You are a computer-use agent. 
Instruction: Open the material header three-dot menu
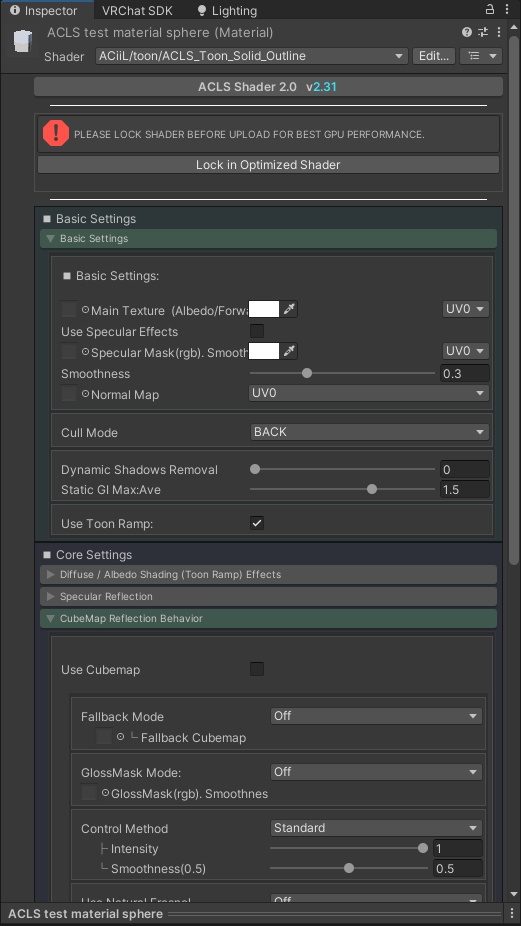499,32
